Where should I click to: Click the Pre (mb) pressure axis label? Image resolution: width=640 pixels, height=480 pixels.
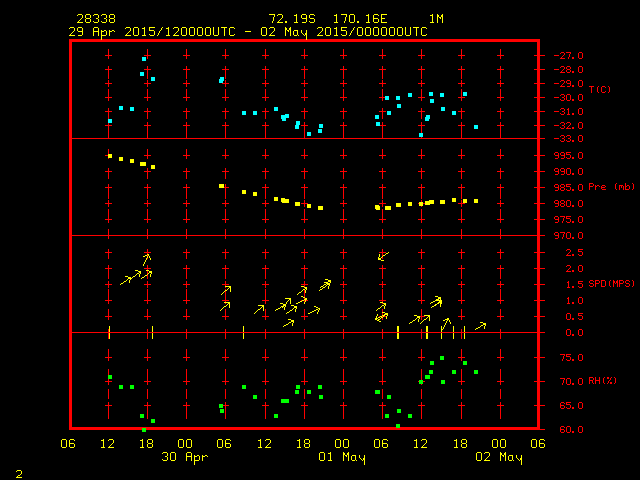[x=611, y=187]
